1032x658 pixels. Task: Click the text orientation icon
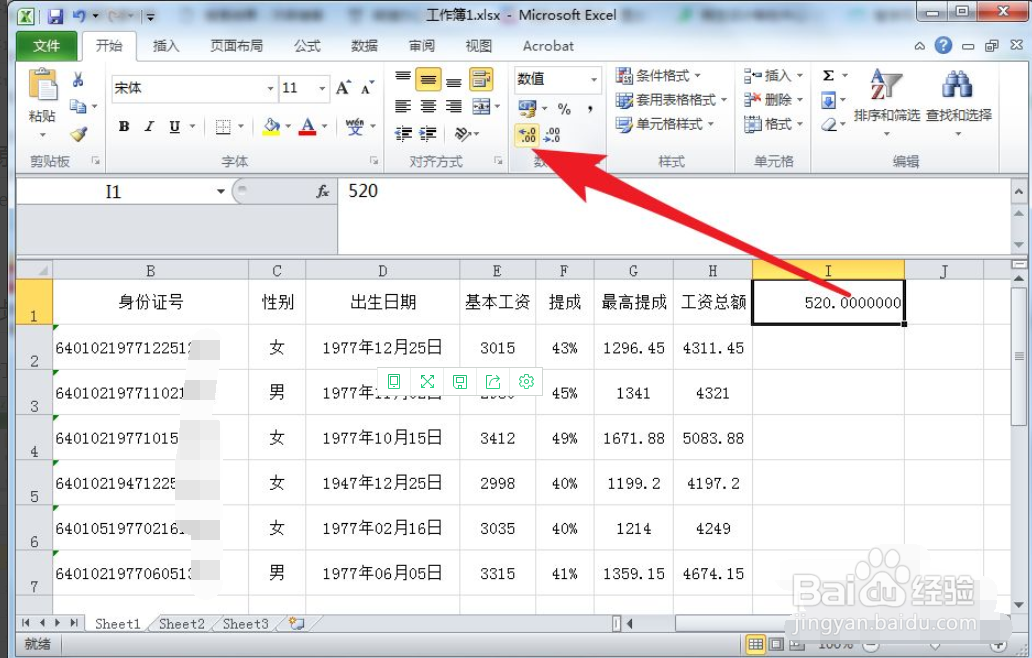tap(463, 134)
